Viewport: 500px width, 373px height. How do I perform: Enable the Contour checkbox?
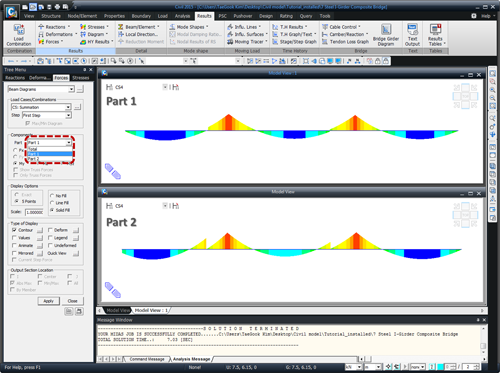coord(14,230)
